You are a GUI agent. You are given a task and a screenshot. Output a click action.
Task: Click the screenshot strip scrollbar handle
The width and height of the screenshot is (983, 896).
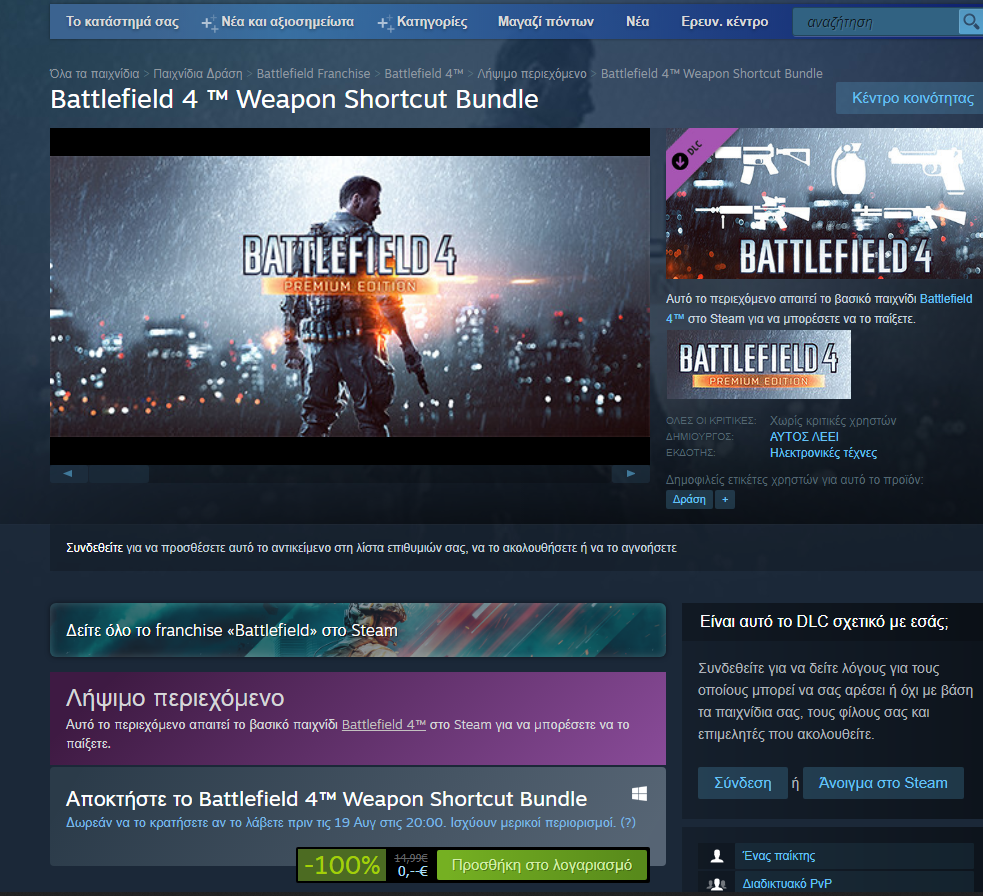point(118,473)
